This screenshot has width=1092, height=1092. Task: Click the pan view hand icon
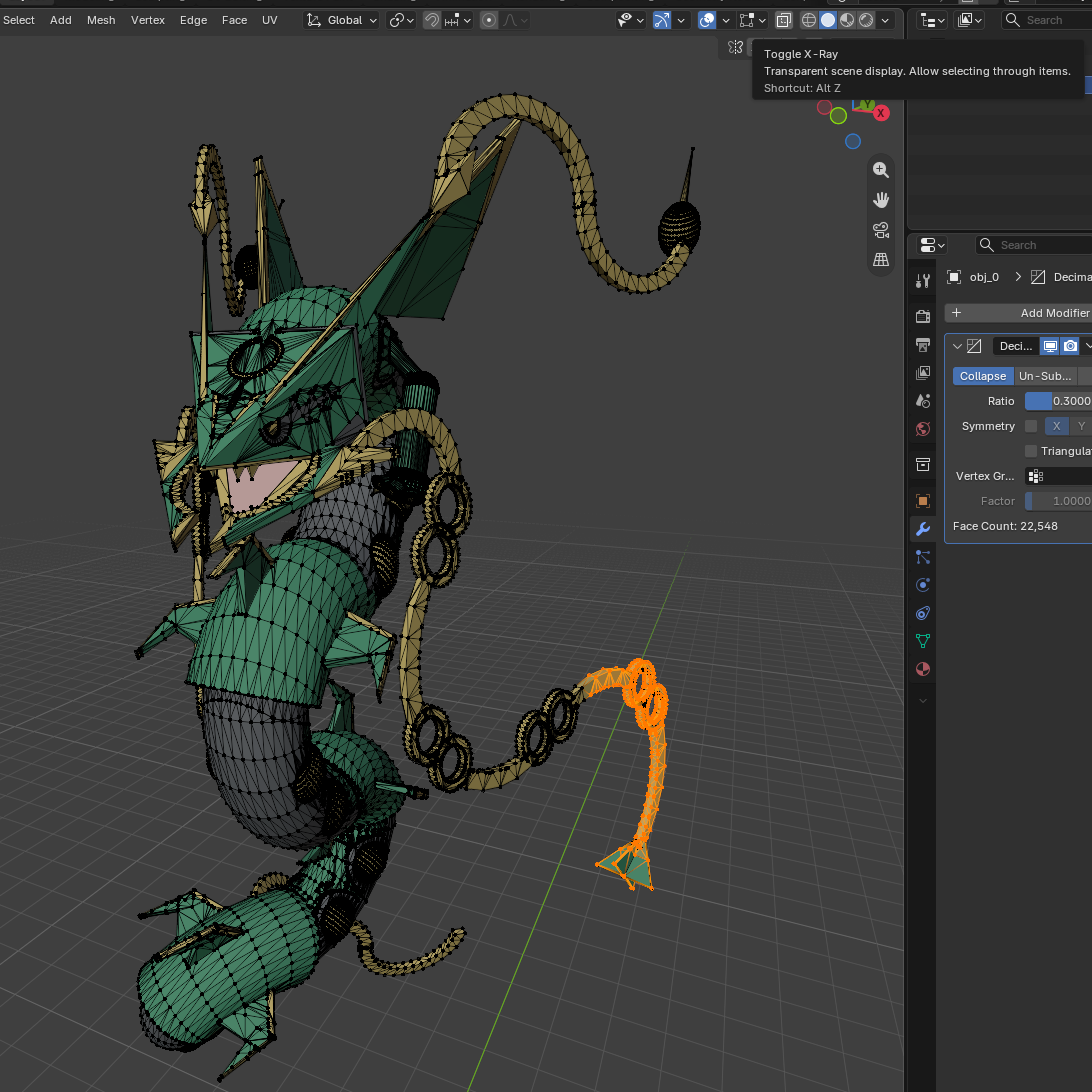pos(881,200)
